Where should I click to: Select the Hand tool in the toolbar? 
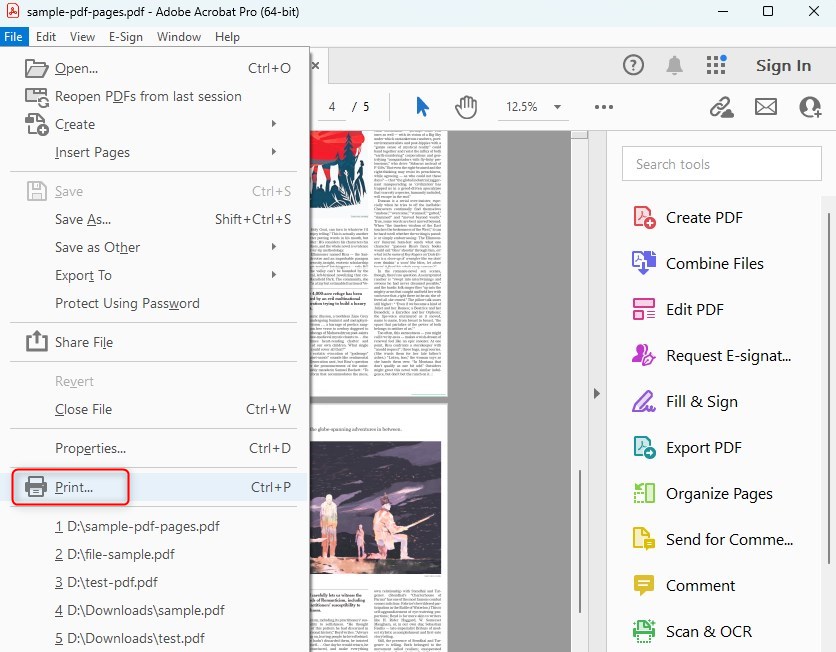point(466,105)
